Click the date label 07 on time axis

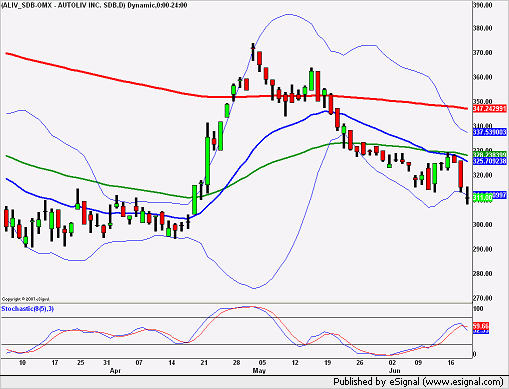[139, 363]
